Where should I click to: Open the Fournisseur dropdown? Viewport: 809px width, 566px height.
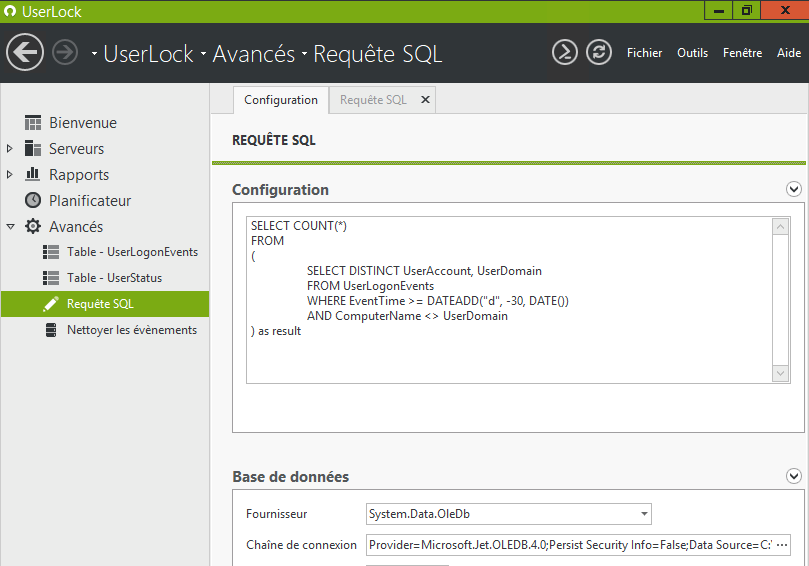pyautogui.click(x=644, y=514)
